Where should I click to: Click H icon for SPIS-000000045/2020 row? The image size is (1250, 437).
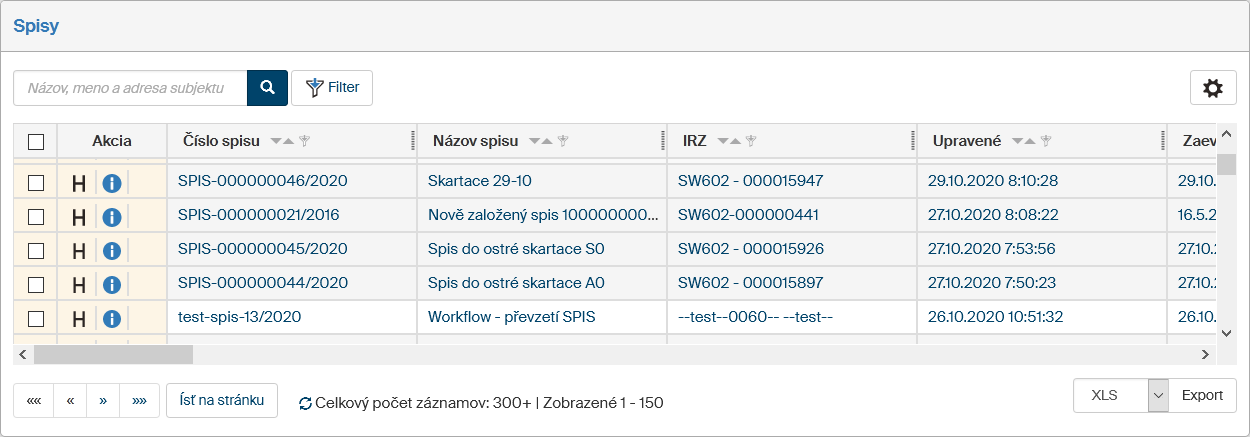tap(78, 251)
